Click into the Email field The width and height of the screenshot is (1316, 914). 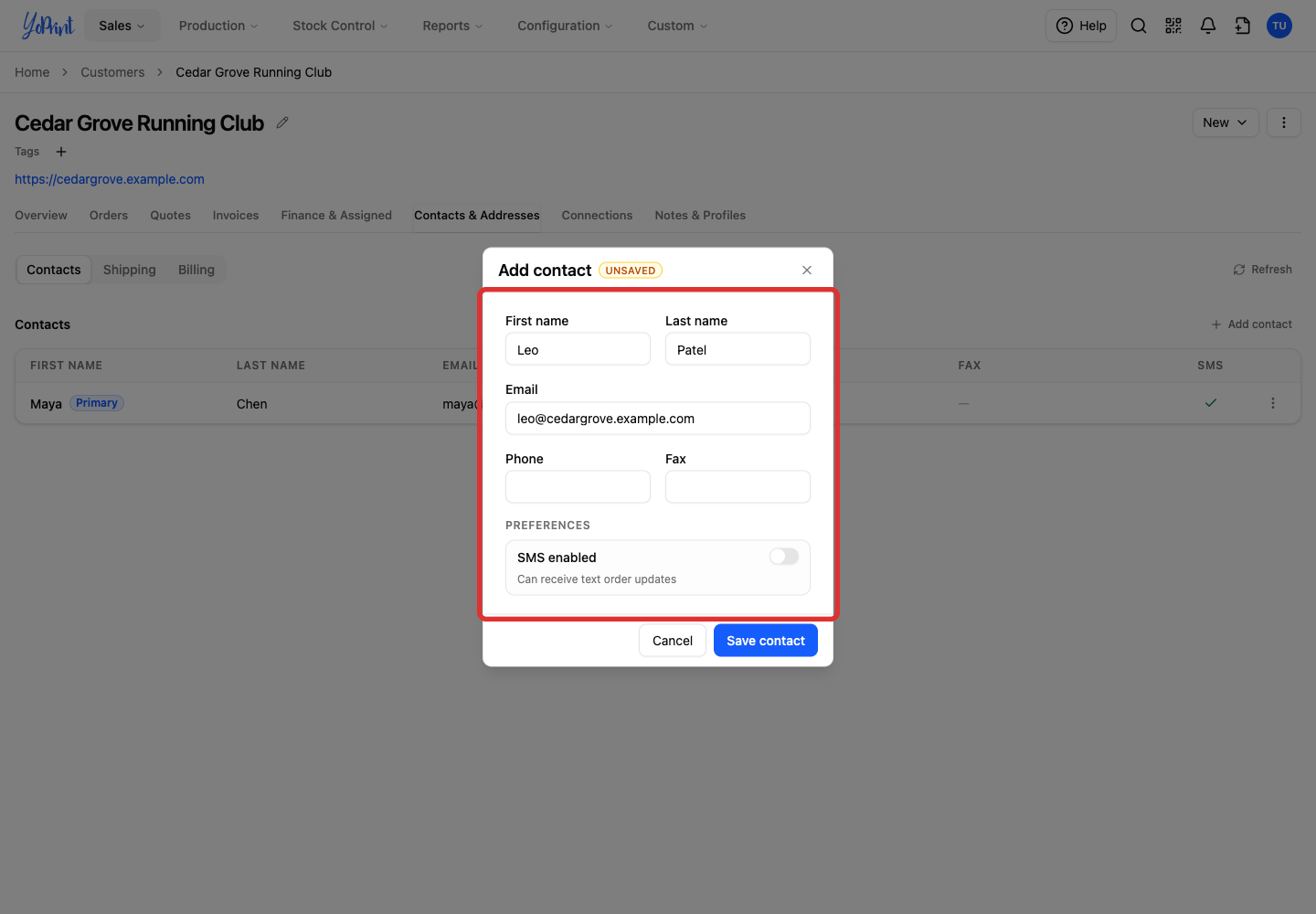coord(658,419)
